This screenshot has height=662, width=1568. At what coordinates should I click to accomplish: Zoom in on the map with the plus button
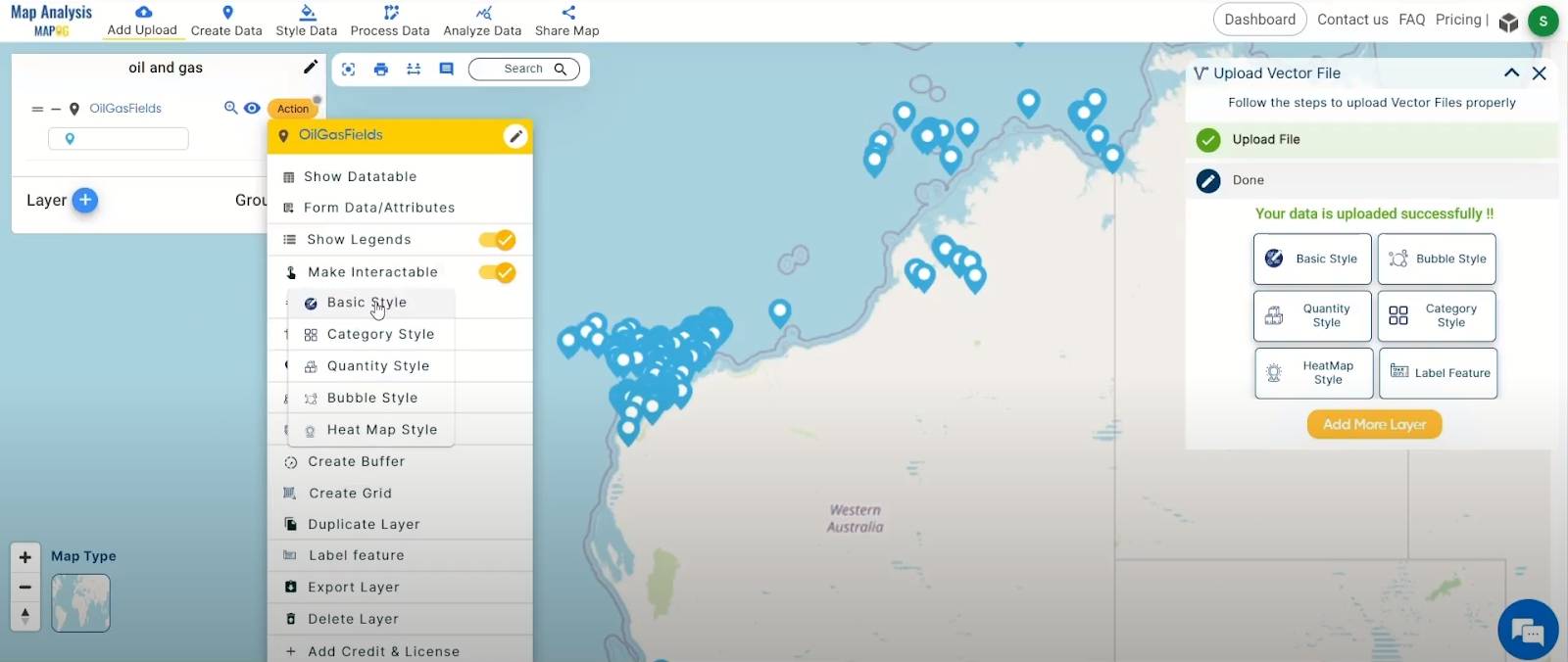[25, 557]
